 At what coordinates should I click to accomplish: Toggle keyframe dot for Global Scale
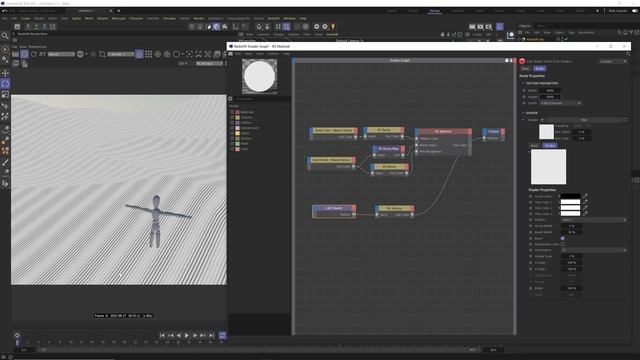(531, 256)
